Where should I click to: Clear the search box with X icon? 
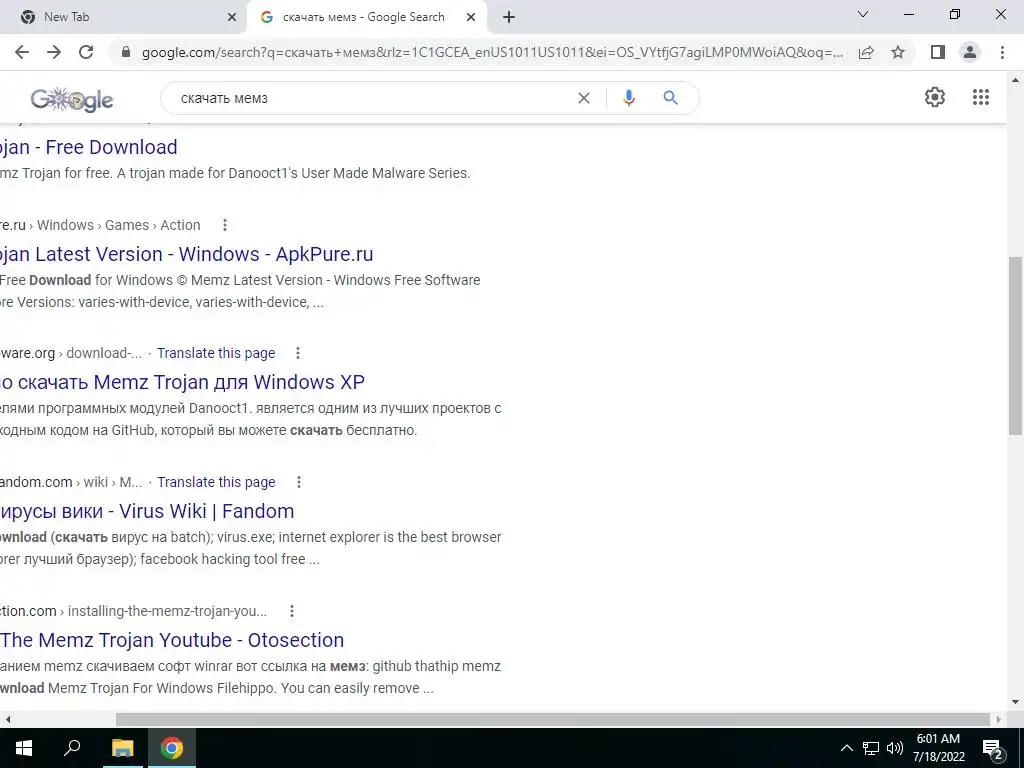pos(584,98)
